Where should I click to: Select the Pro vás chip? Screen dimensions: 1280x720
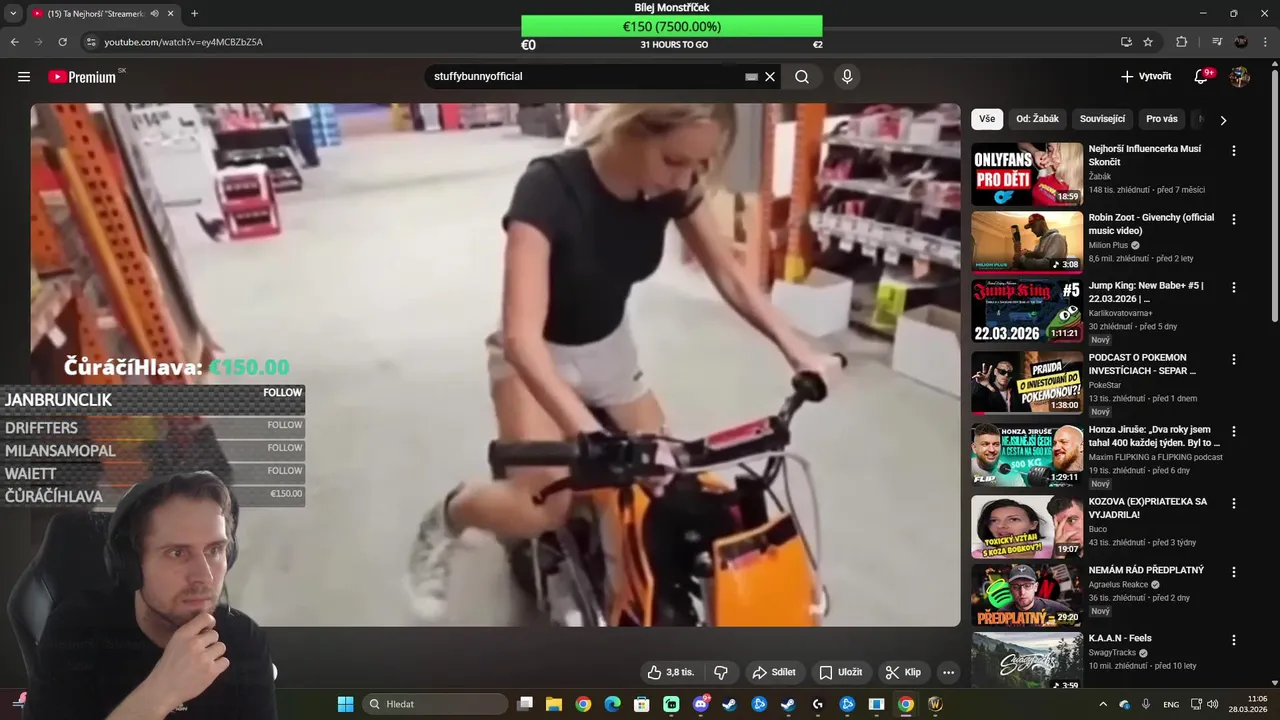coord(1162,119)
